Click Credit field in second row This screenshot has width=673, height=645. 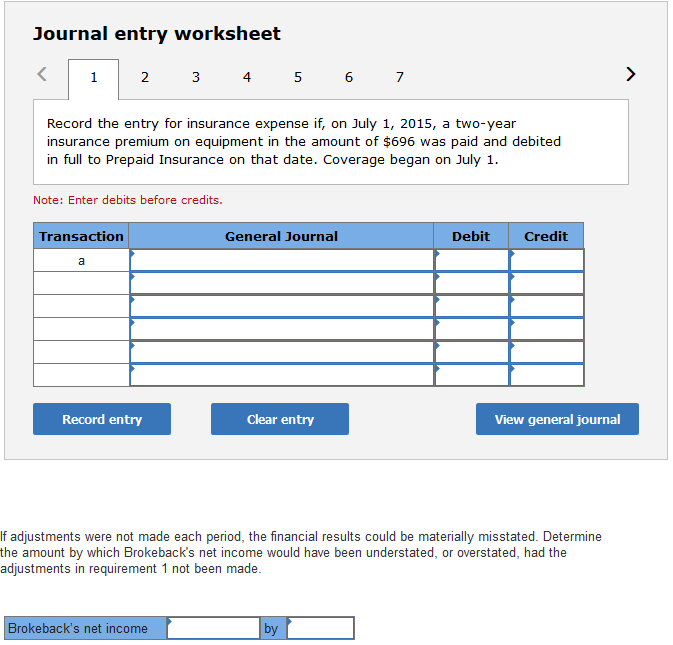coord(547,283)
